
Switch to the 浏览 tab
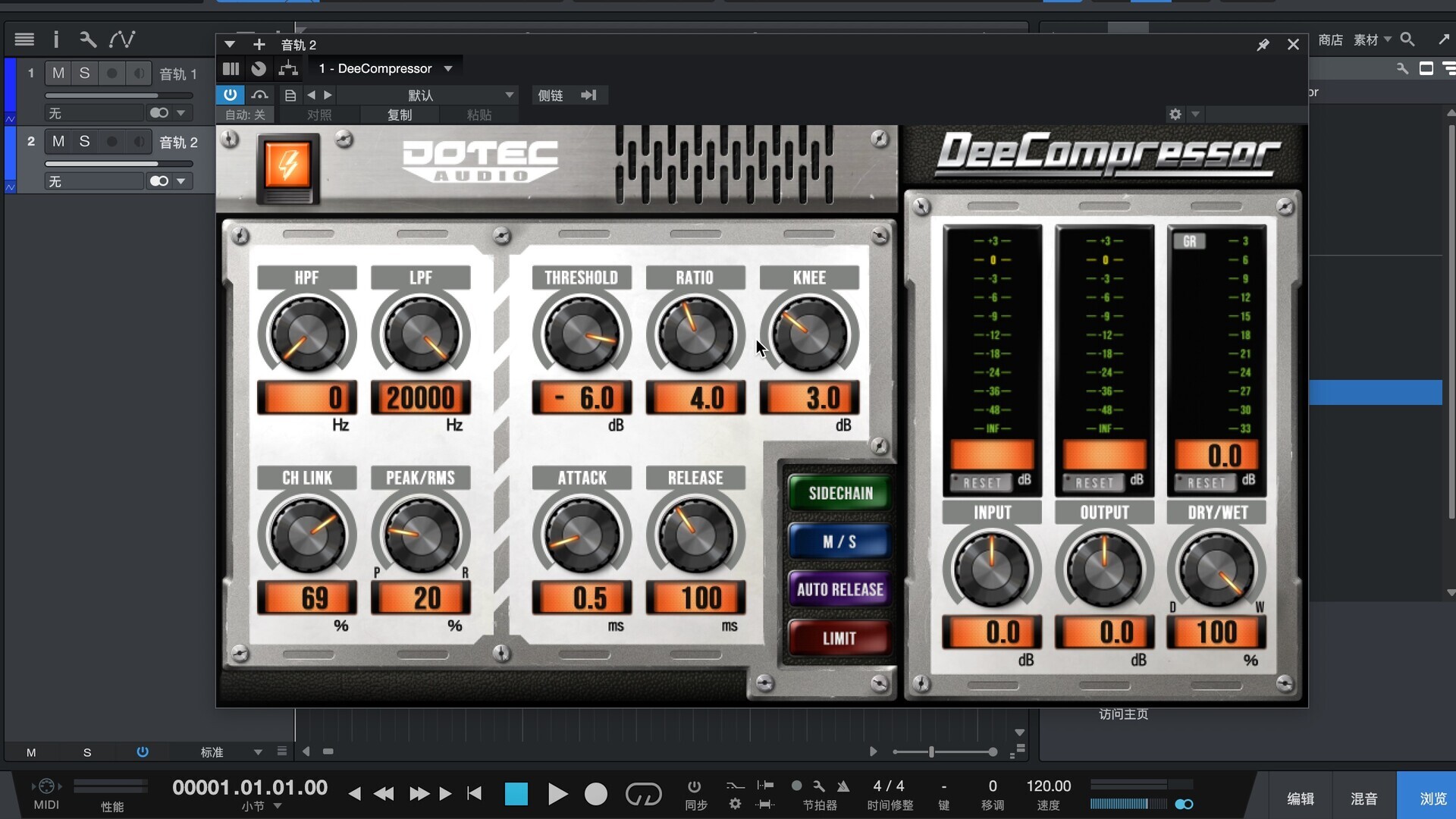pyautogui.click(x=1427, y=799)
